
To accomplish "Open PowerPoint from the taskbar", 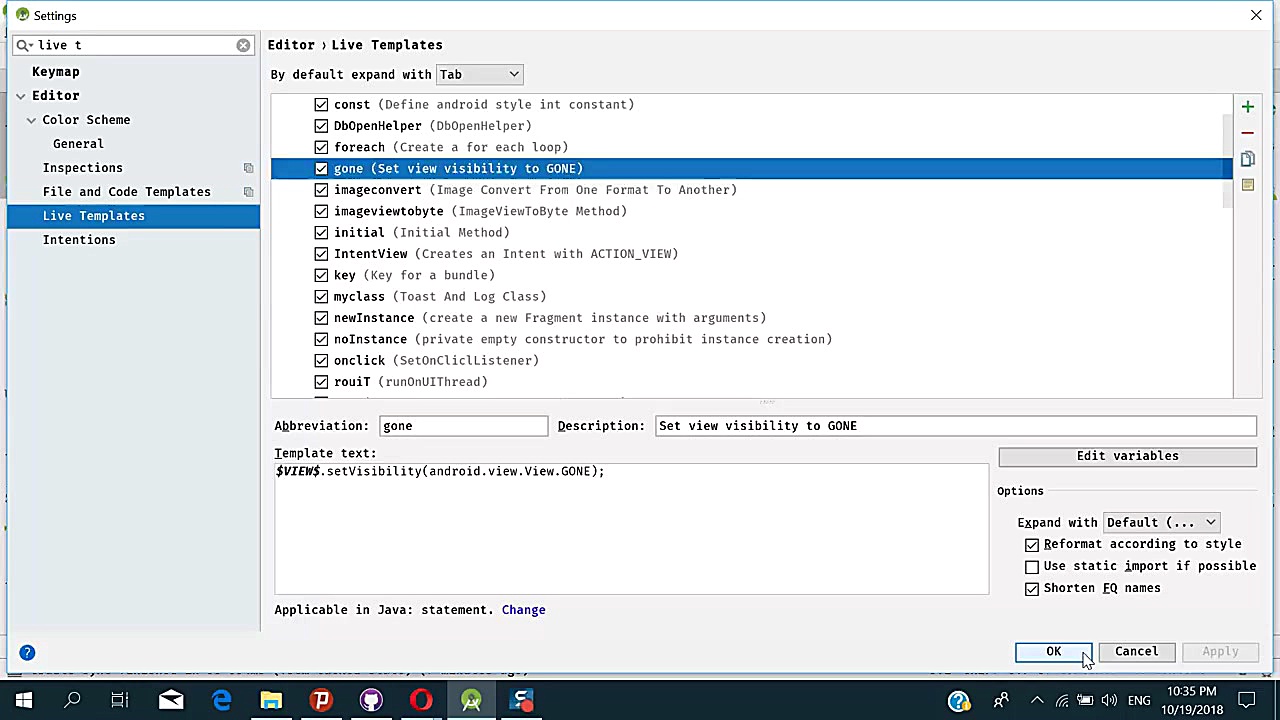I will [321, 700].
